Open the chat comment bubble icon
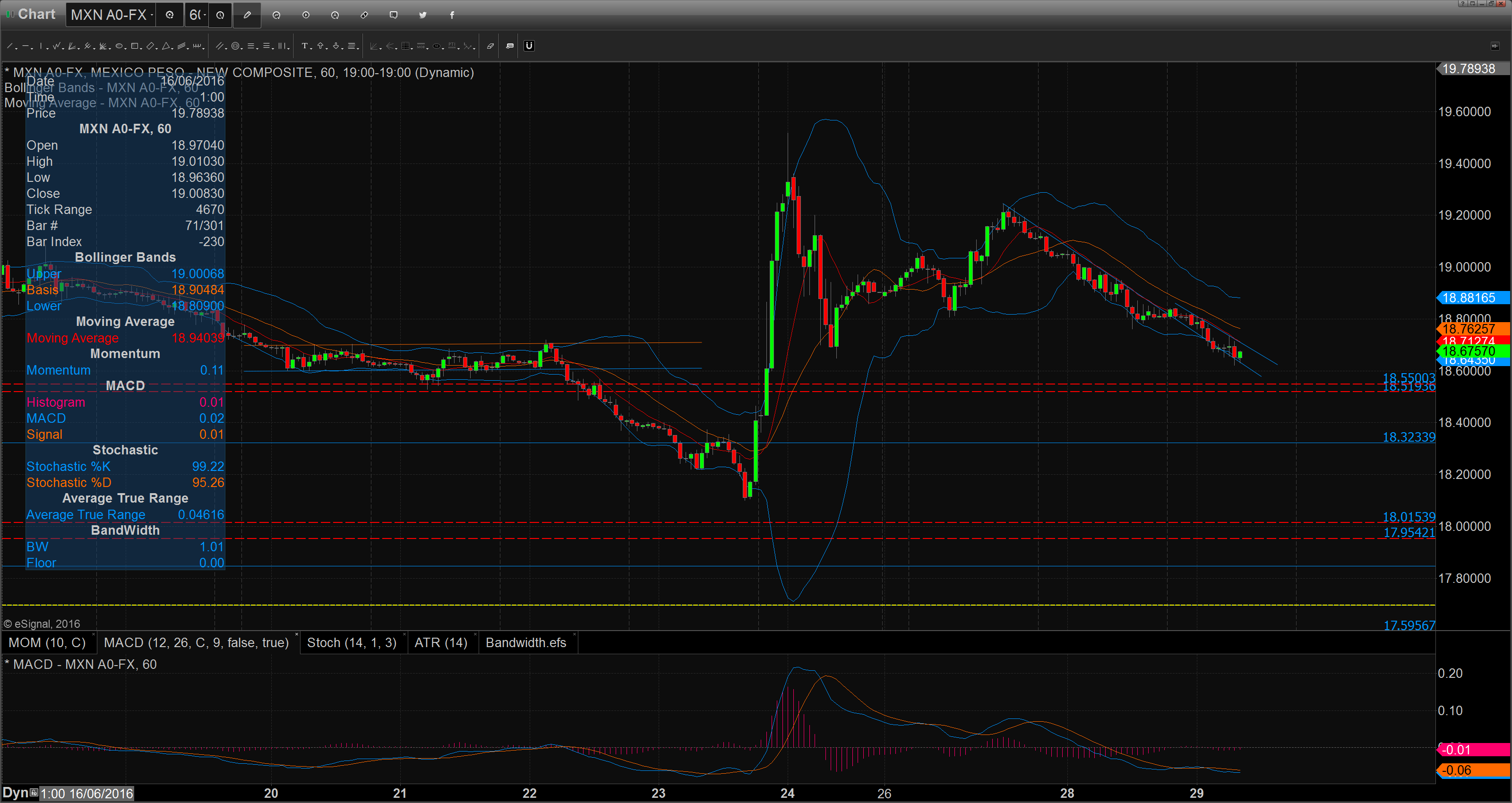Image resolution: width=1512 pixels, height=803 pixels. [394, 15]
